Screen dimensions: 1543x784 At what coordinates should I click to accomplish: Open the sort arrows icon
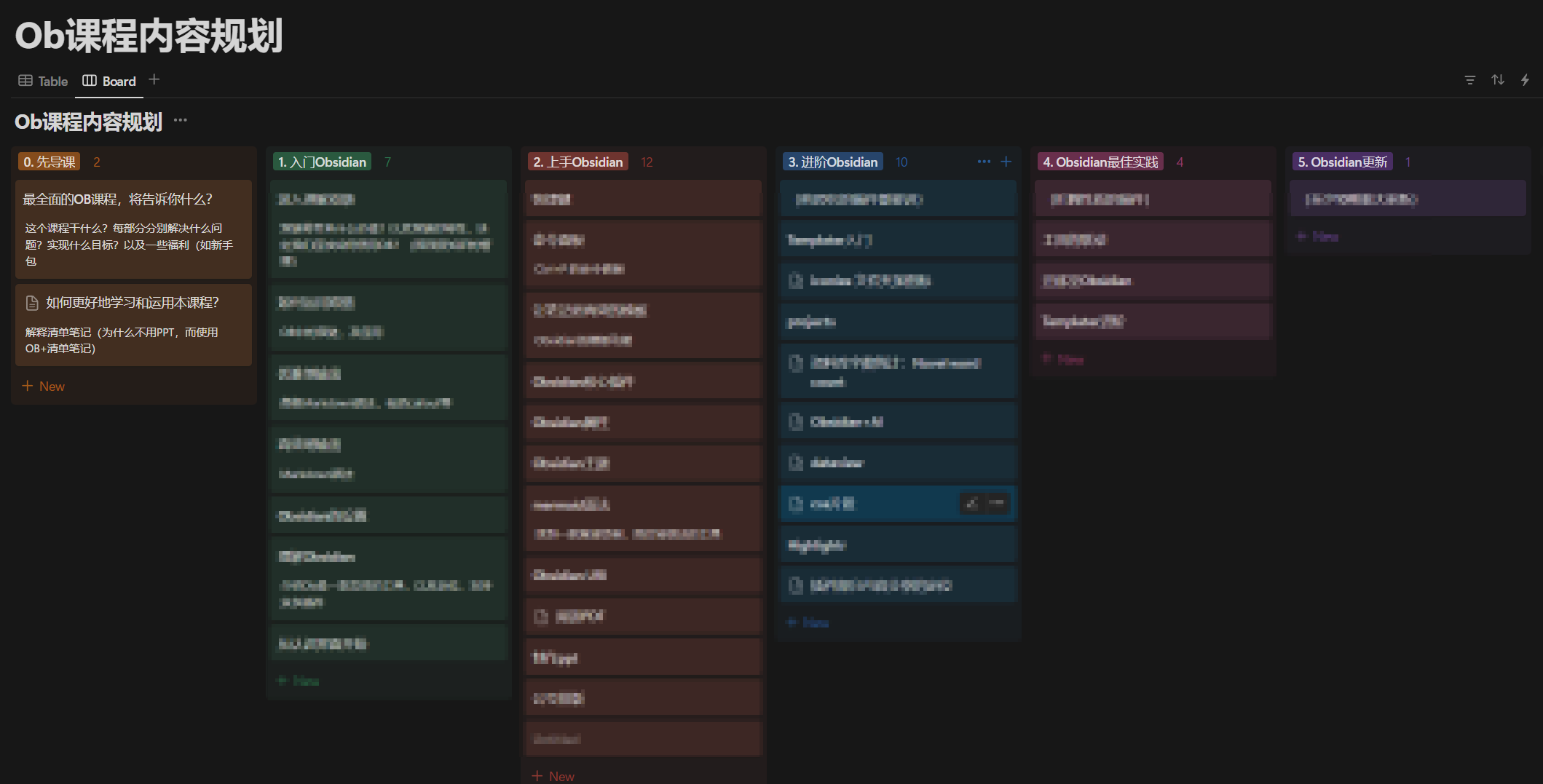point(1497,80)
